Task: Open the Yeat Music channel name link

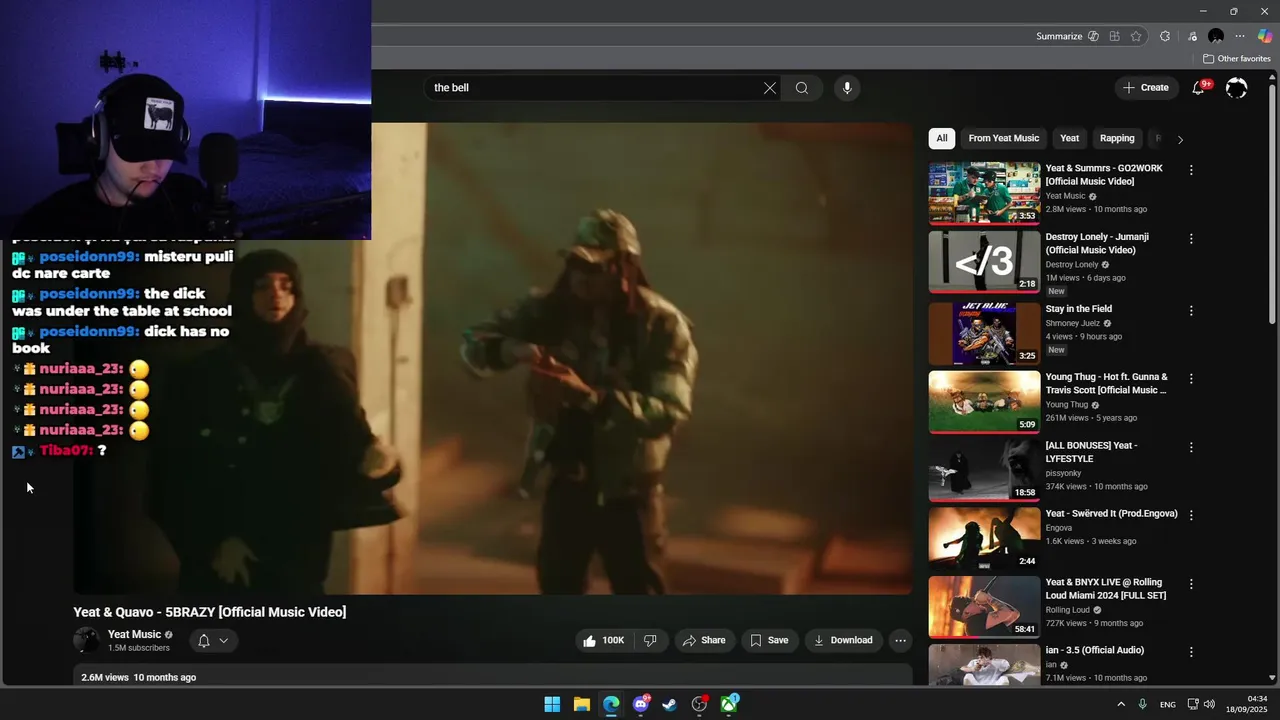Action: 134,634
